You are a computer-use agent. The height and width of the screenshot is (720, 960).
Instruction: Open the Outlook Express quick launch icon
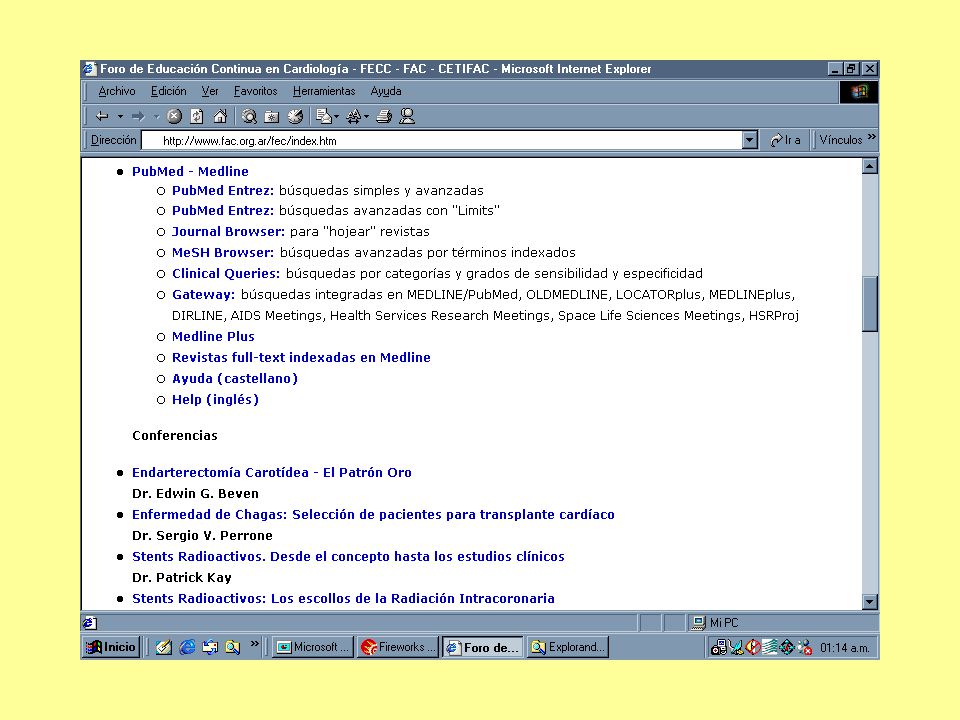coord(210,647)
